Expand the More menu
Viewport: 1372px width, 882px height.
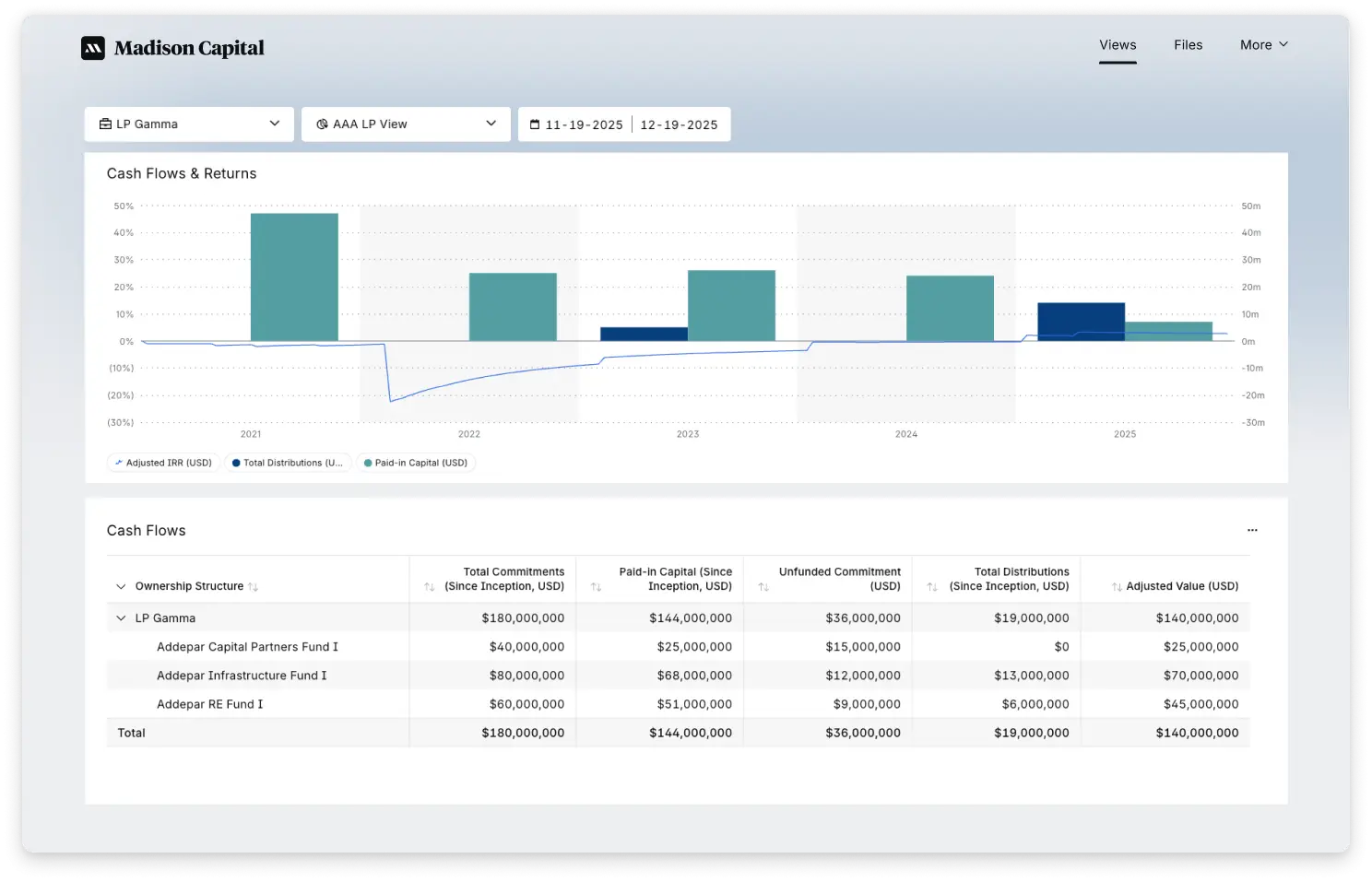pos(1264,45)
